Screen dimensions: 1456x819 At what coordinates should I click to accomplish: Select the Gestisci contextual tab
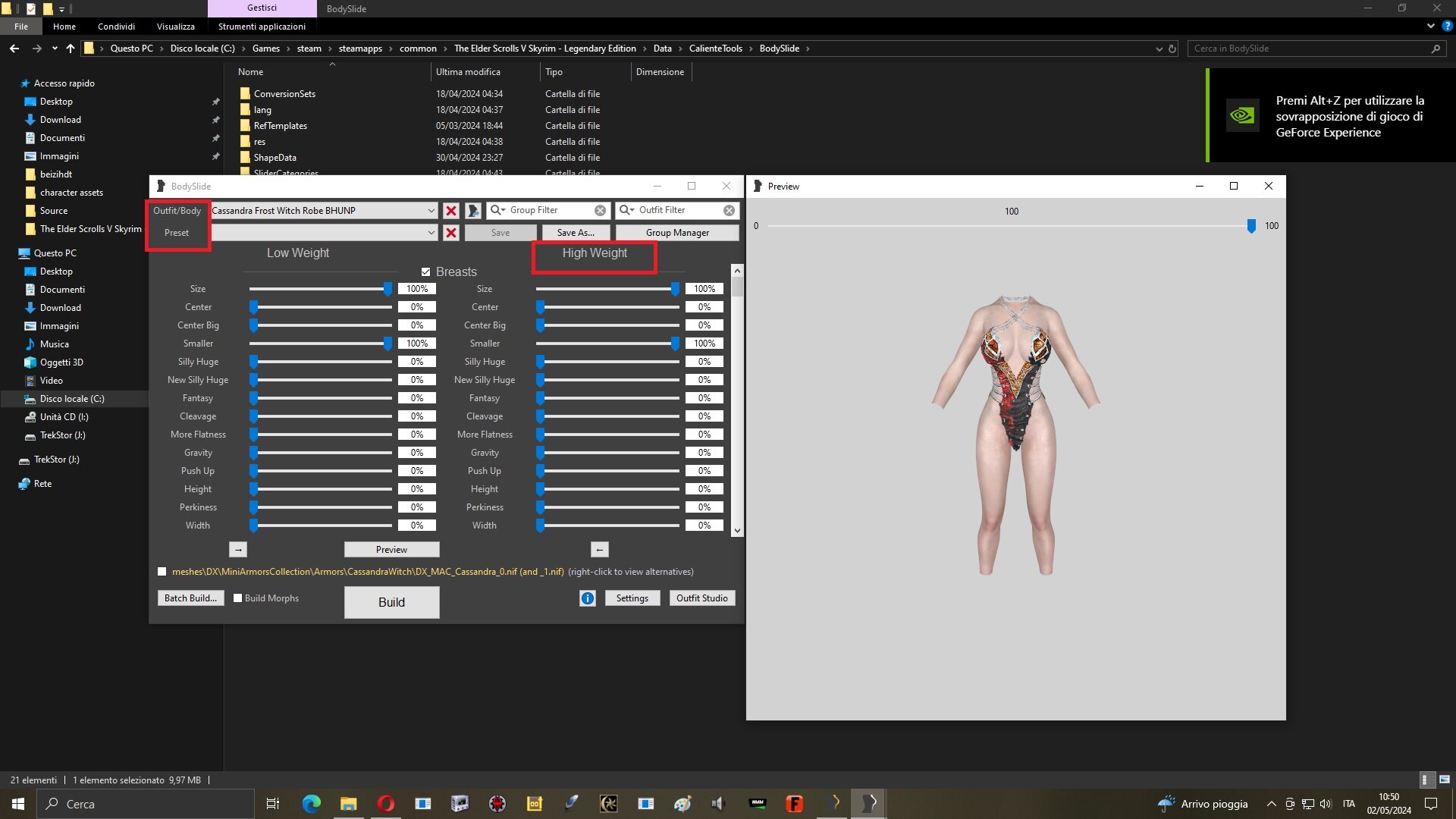coord(262,8)
